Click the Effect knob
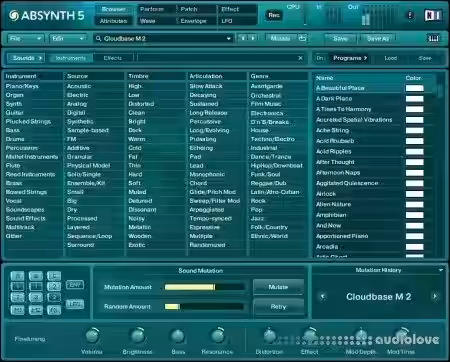This screenshot has height=362, width=450. pos(310,335)
